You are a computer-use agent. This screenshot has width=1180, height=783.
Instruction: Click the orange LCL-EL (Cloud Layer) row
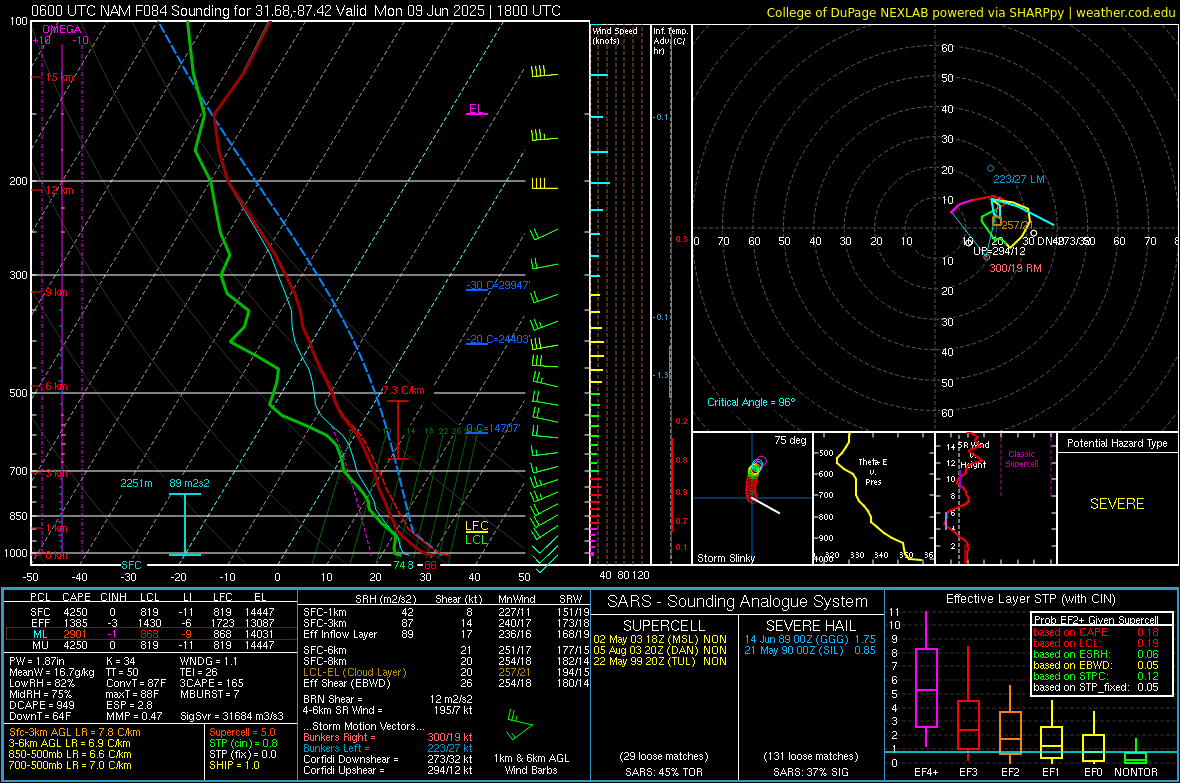click(x=446, y=672)
